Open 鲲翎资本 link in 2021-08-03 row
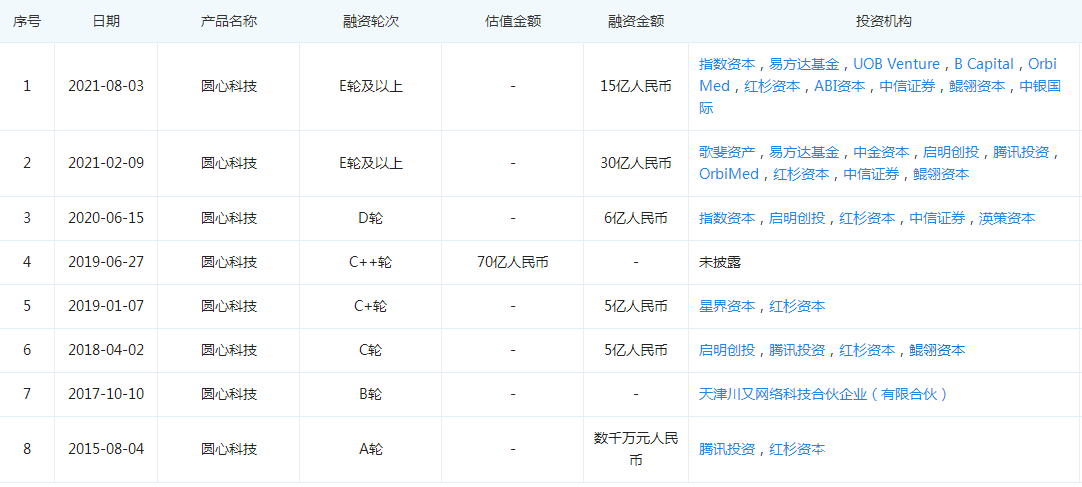 click(977, 87)
